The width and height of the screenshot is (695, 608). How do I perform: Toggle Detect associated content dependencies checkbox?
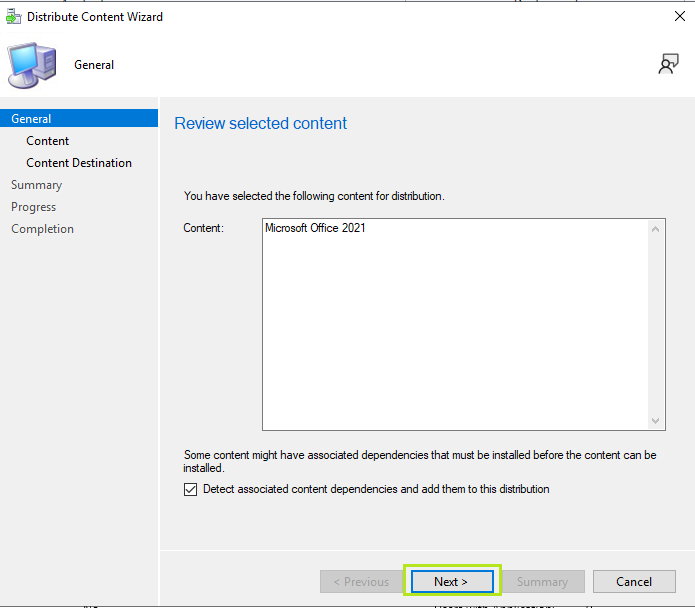(x=191, y=489)
